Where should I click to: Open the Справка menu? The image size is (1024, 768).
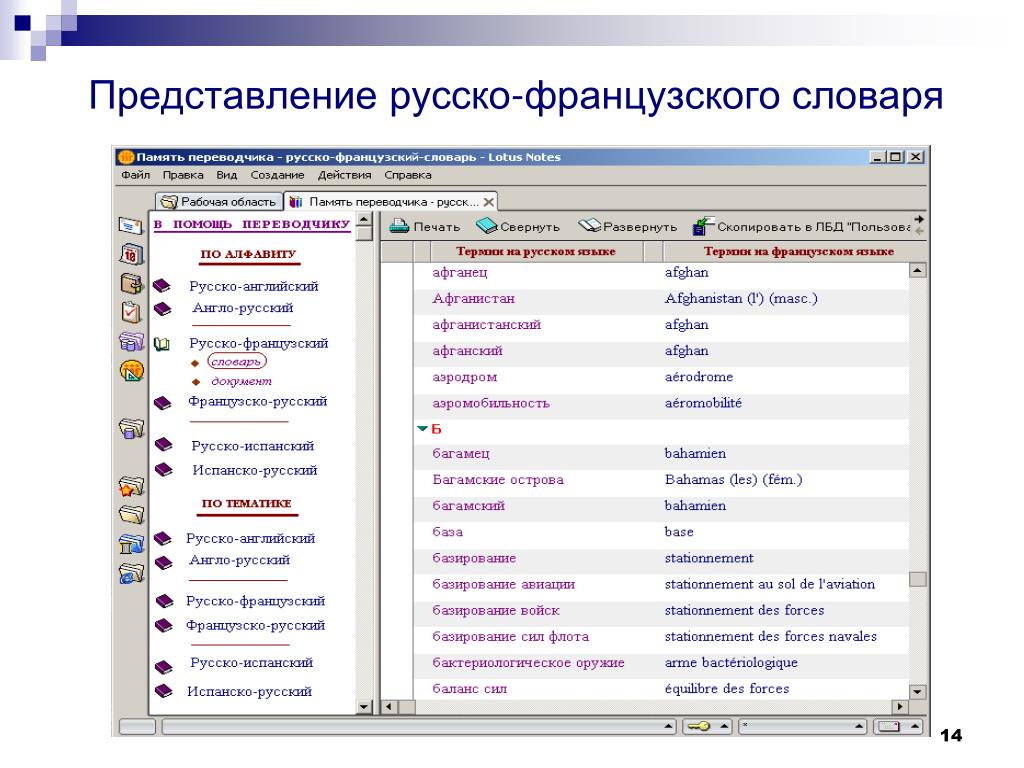[408, 175]
